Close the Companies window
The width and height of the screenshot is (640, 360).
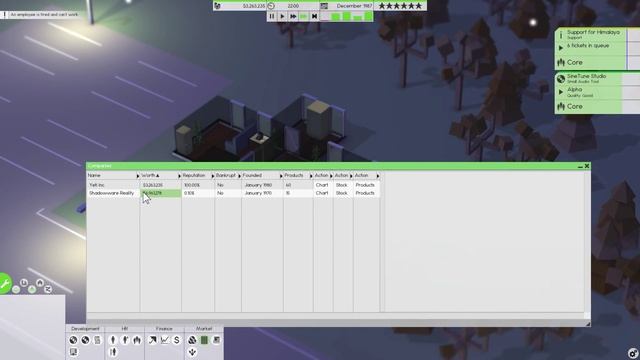tap(587, 166)
